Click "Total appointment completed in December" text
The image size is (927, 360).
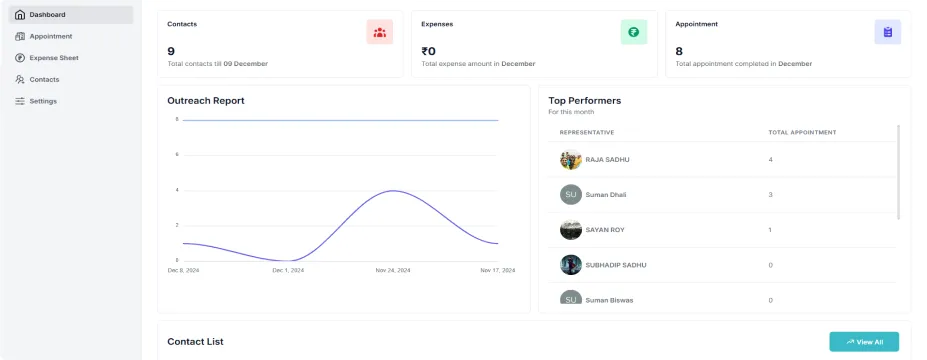(744, 64)
